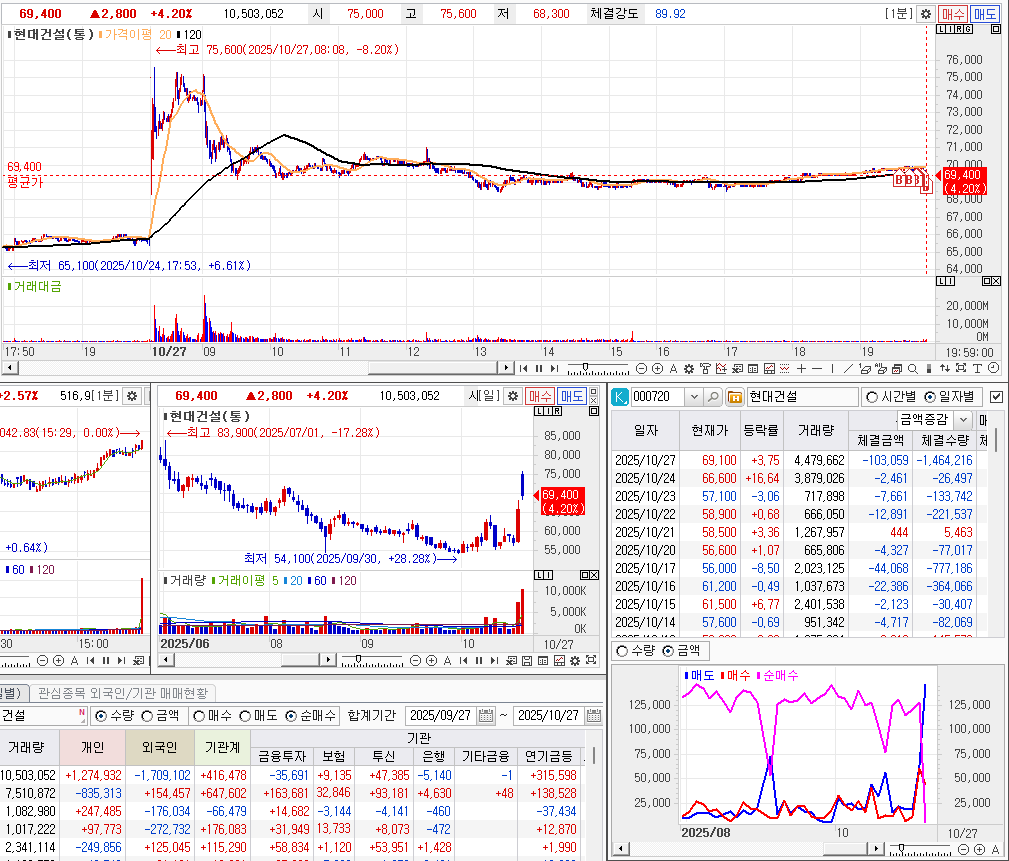This screenshot has width=1009, height=861.
Task: Select 수량 radio in investor trading panel
Action: 101,716
